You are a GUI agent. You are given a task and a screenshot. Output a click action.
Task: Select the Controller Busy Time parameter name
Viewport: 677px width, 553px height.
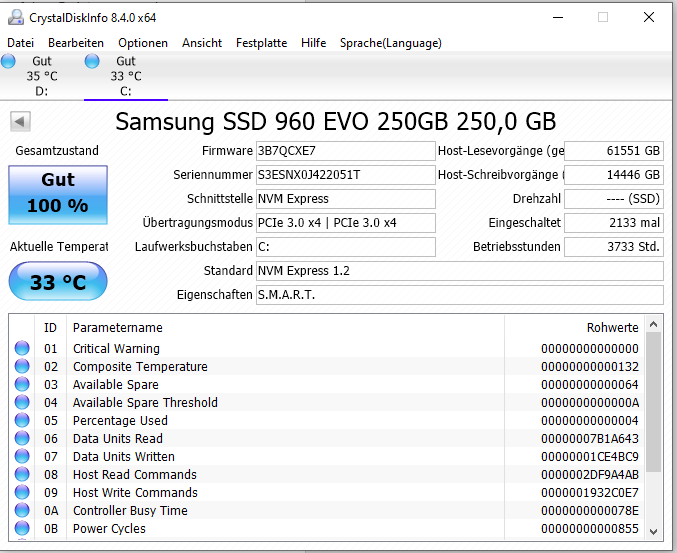(x=130, y=511)
